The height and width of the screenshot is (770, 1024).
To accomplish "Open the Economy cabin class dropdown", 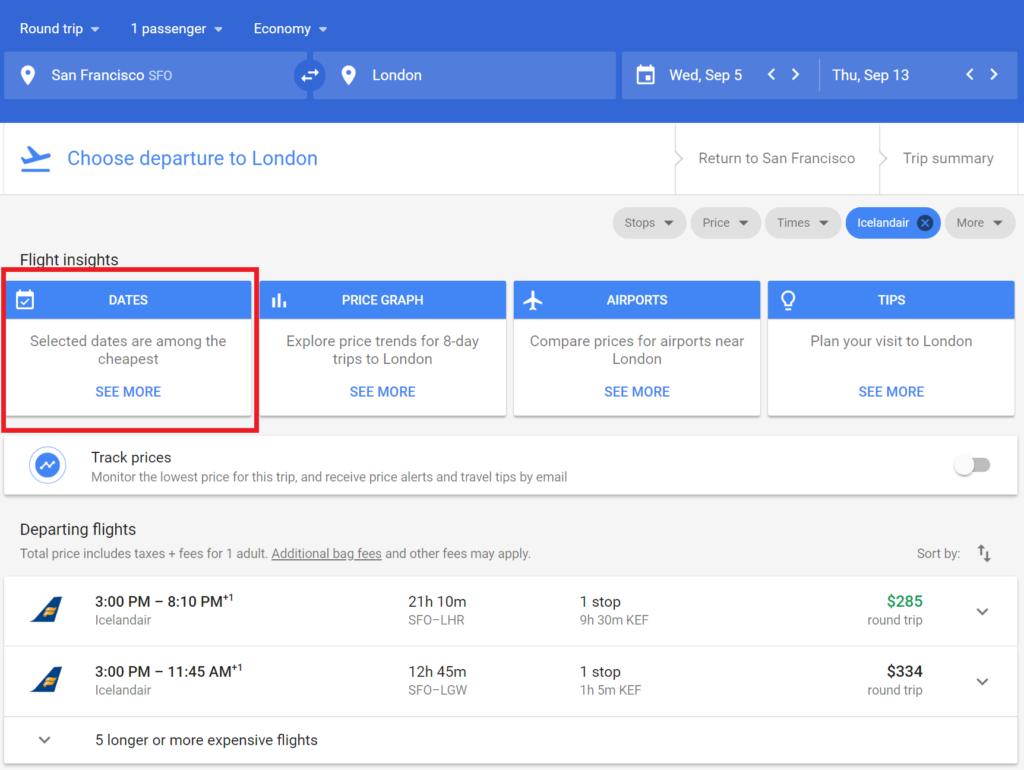I will tap(289, 28).
